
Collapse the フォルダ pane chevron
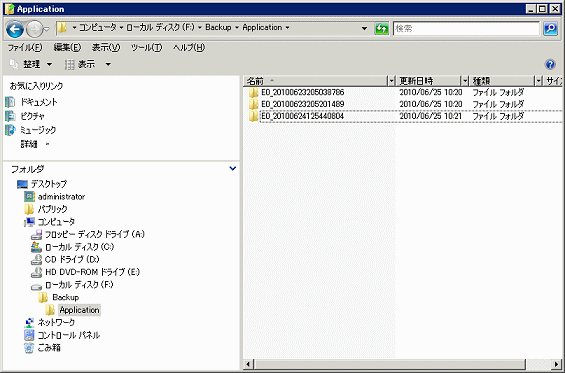click(x=233, y=168)
